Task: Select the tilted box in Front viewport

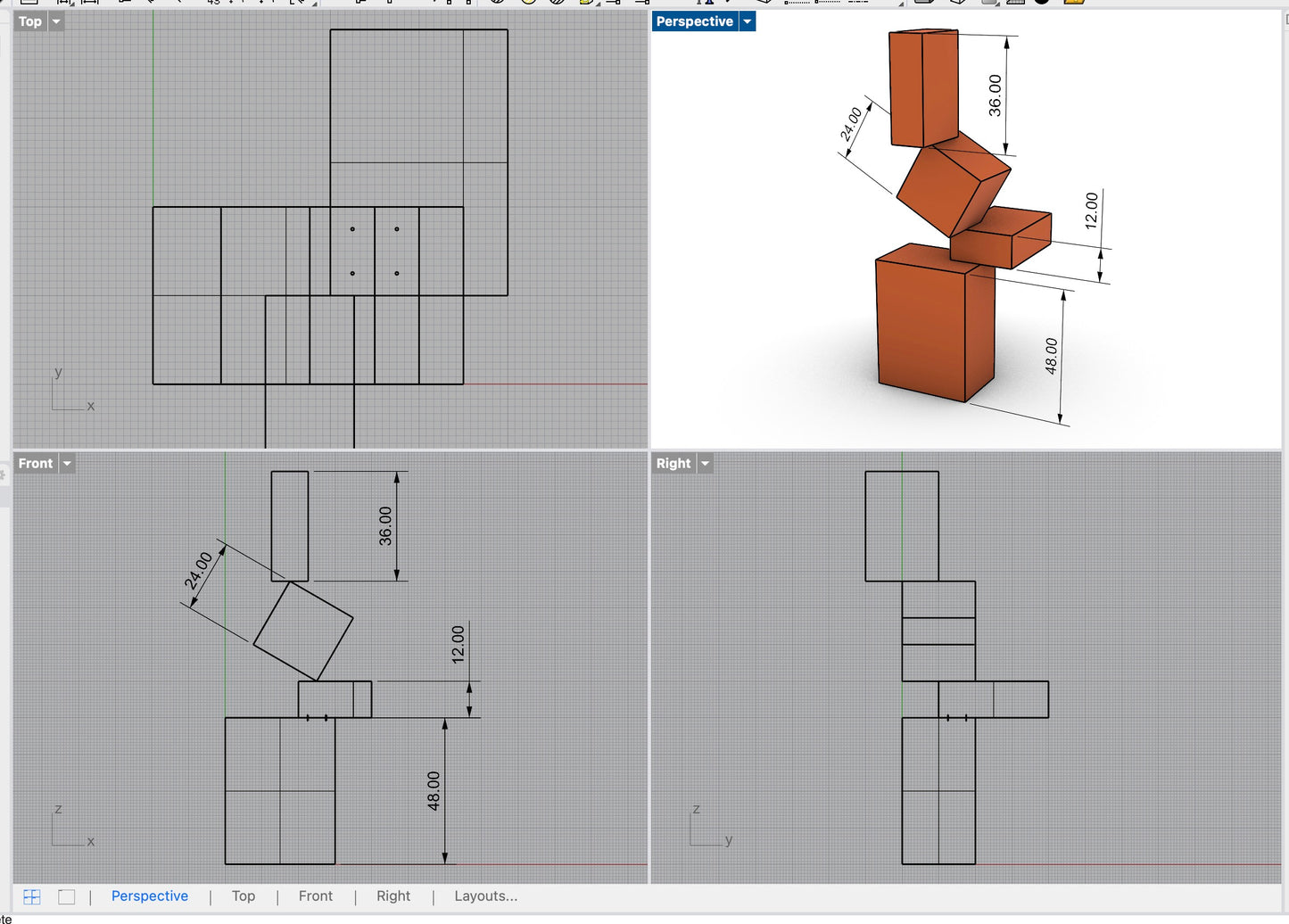Action: click(303, 631)
